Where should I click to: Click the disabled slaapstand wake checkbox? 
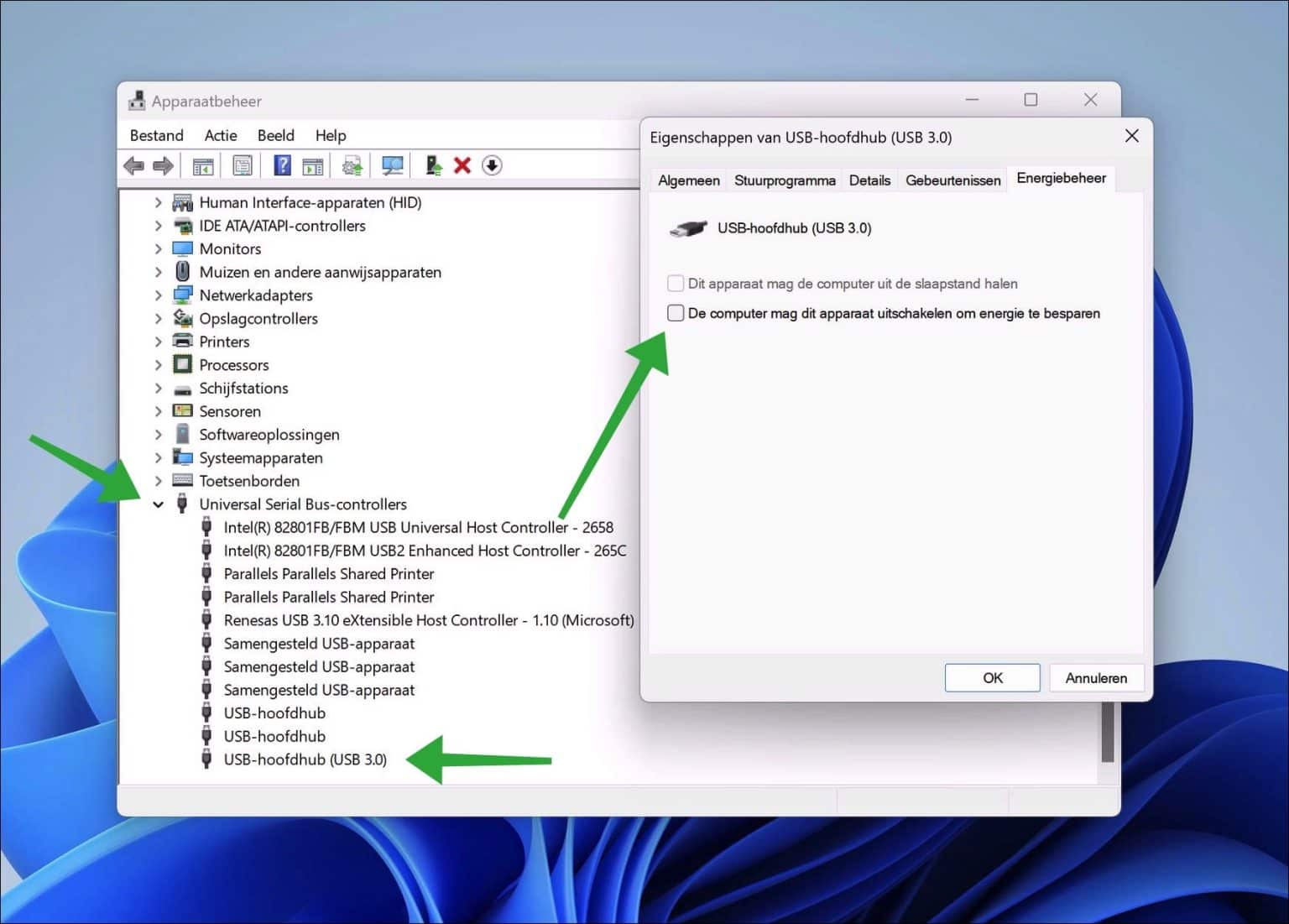pos(676,284)
